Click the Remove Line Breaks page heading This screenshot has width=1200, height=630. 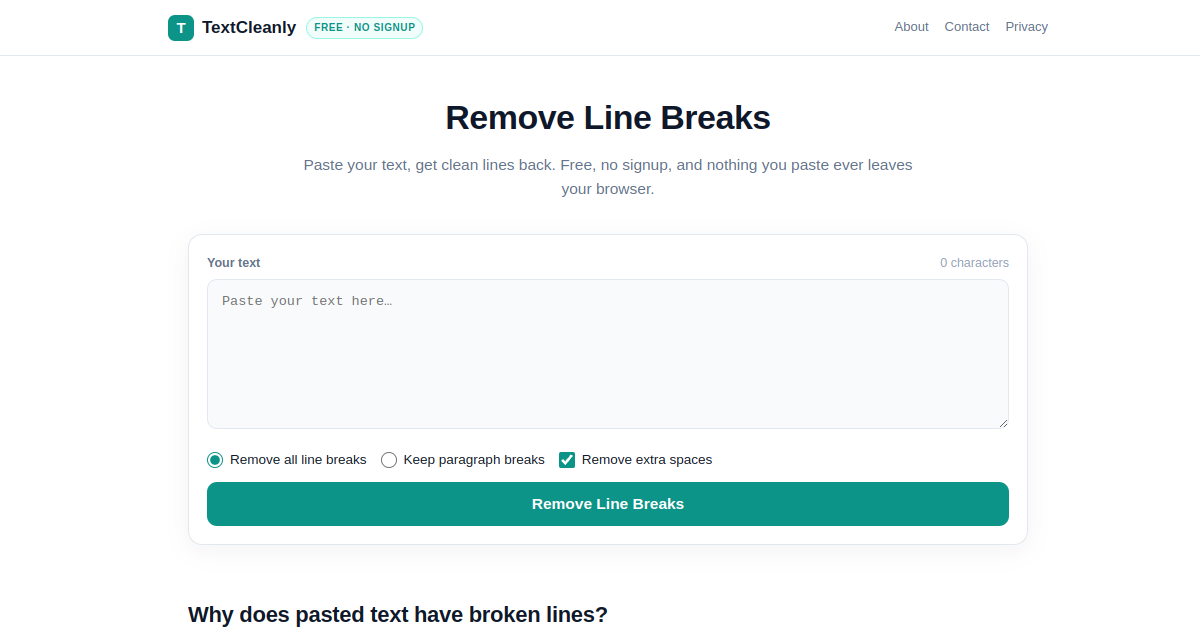point(608,118)
